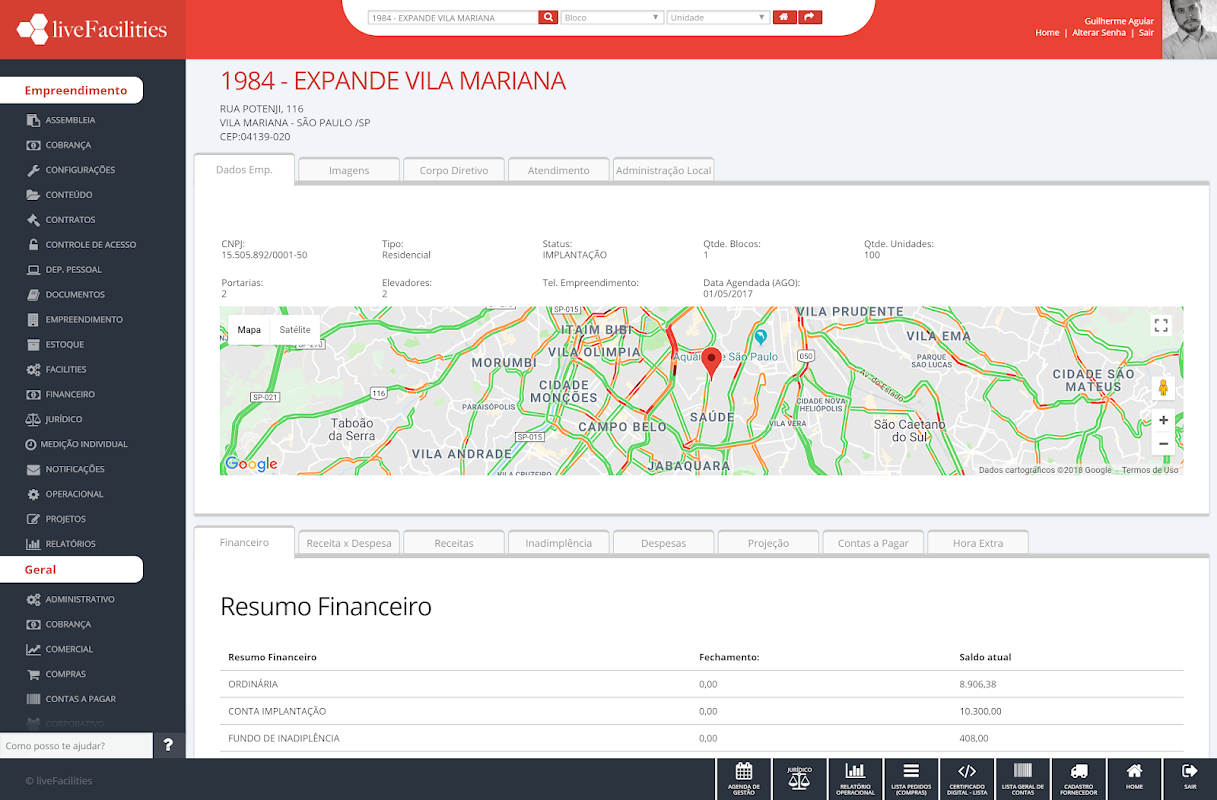This screenshot has height=800, width=1217.
Task: Open Certificado Digital - Lista shortcut
Action: [x=967, y=779]
